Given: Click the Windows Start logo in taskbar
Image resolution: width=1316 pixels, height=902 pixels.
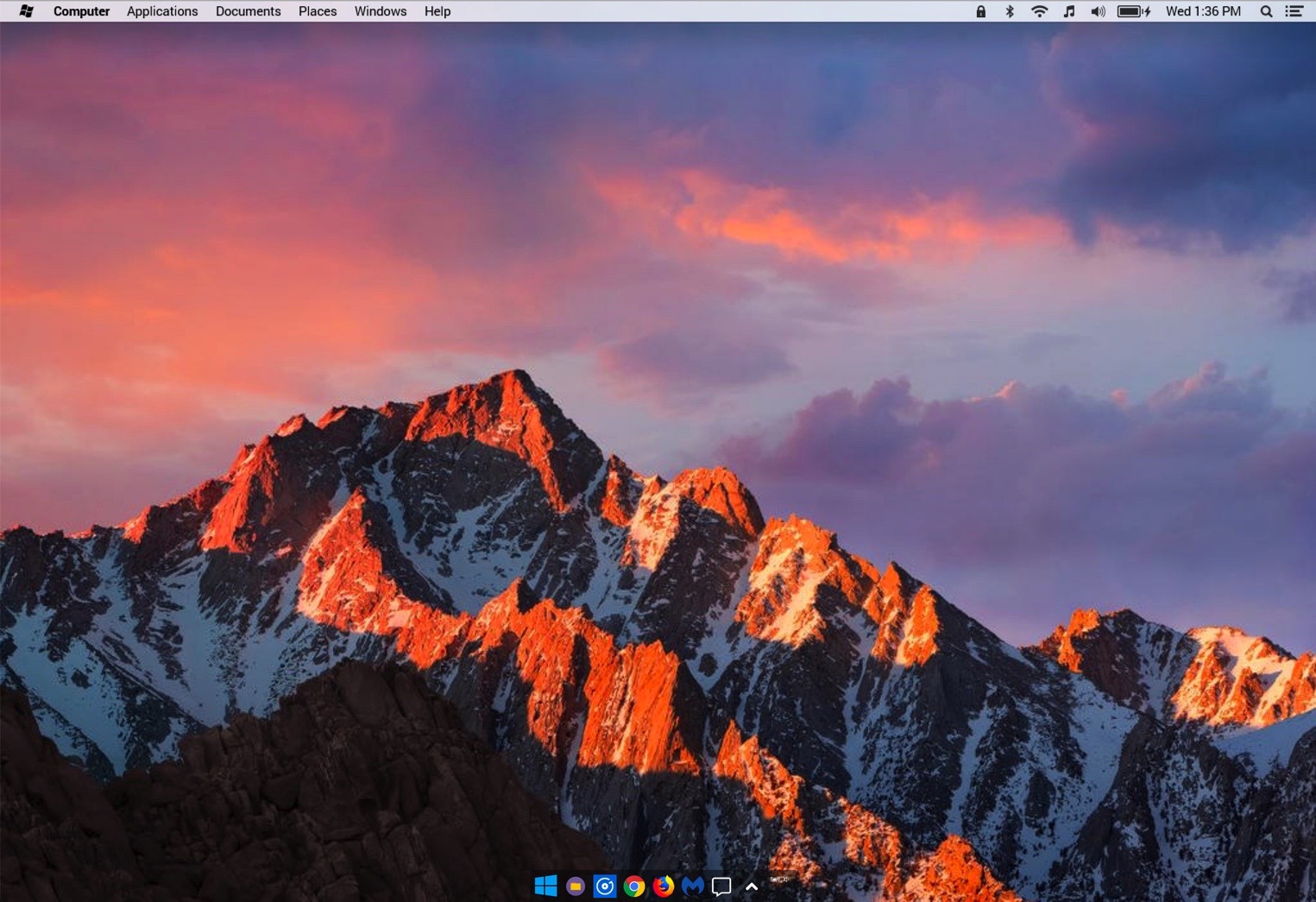Looking at the screenshot, I should pyautogui.click(x=545, y=886).
